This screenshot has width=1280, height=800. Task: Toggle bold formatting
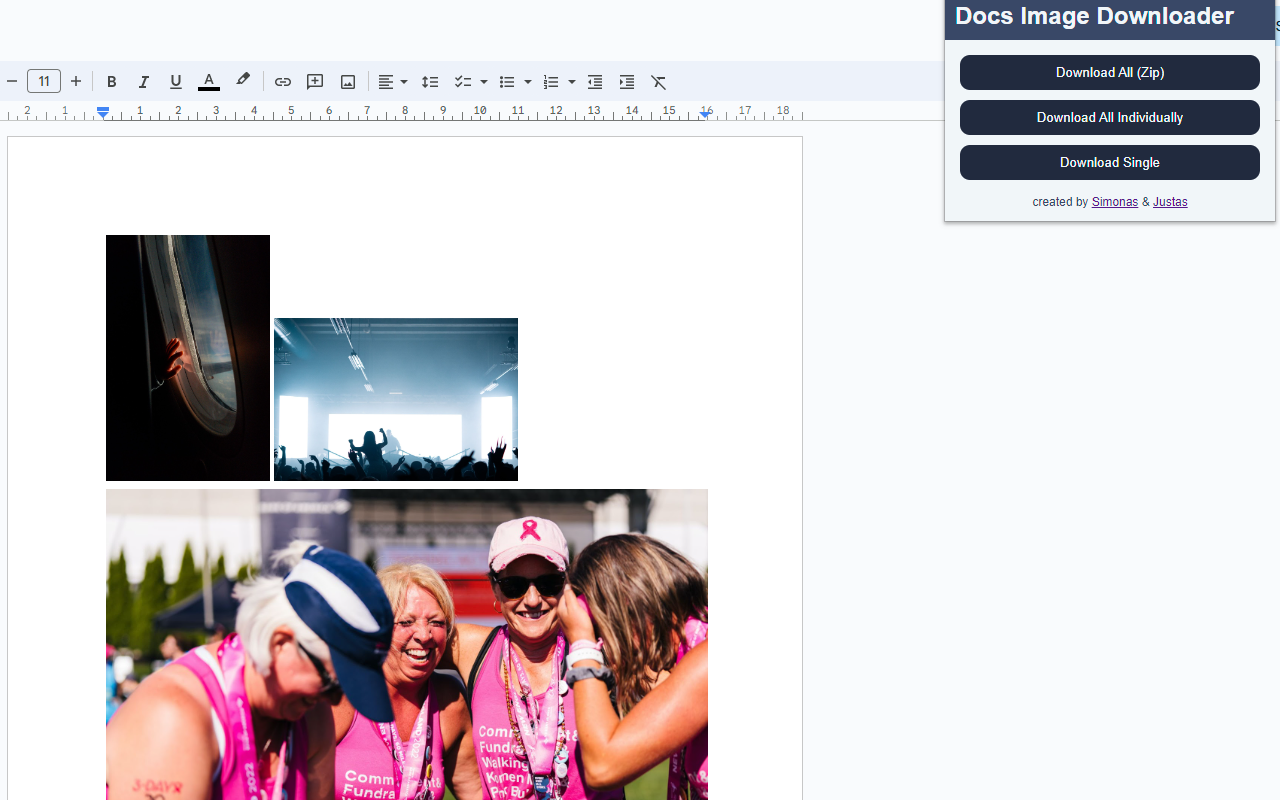112,82
